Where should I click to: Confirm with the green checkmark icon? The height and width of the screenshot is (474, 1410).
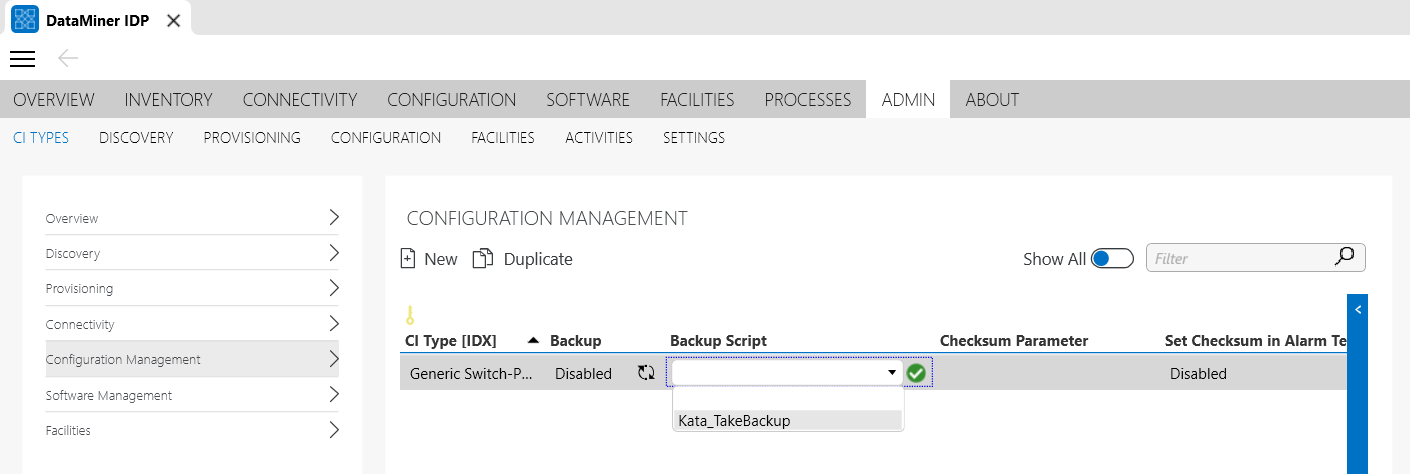pyautogui.click(x=916, y=373)
